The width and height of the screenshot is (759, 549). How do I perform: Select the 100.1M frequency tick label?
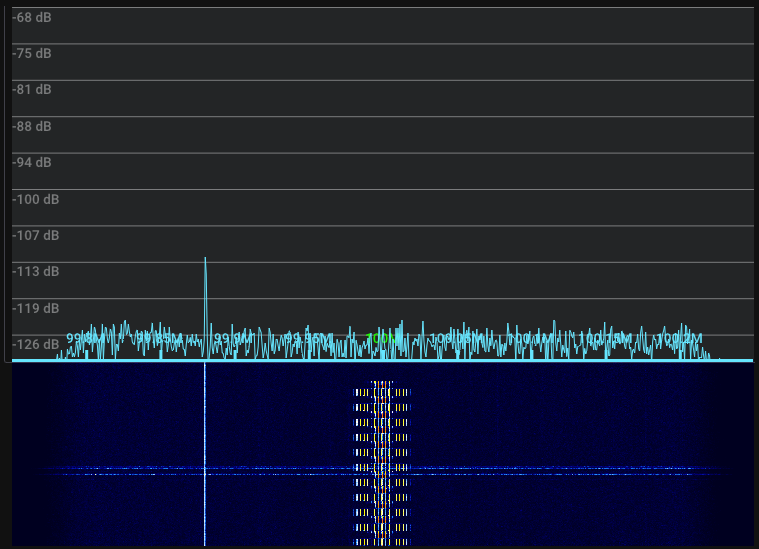pos(531,338)
